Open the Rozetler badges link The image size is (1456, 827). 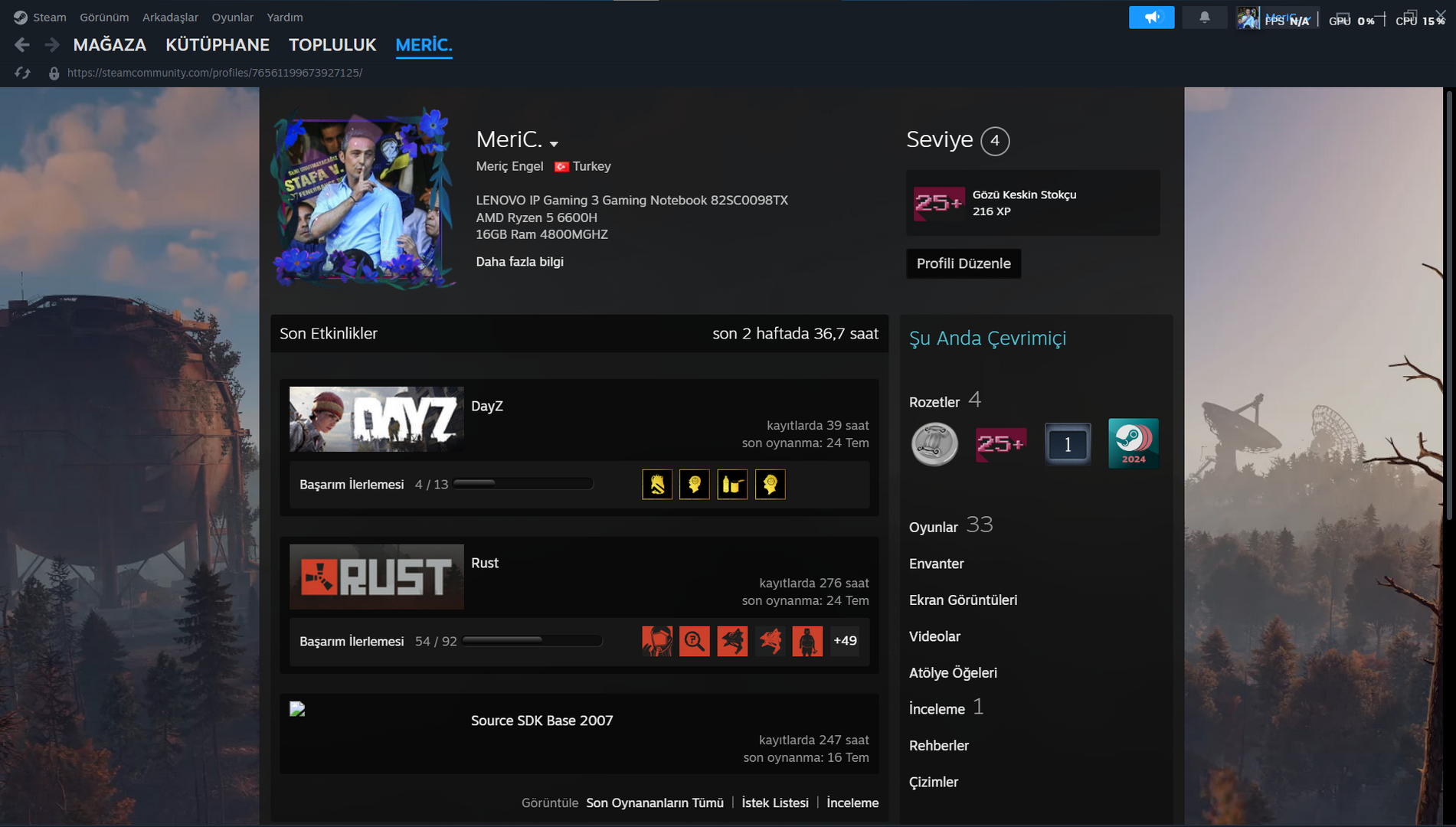tap(934, 402)
